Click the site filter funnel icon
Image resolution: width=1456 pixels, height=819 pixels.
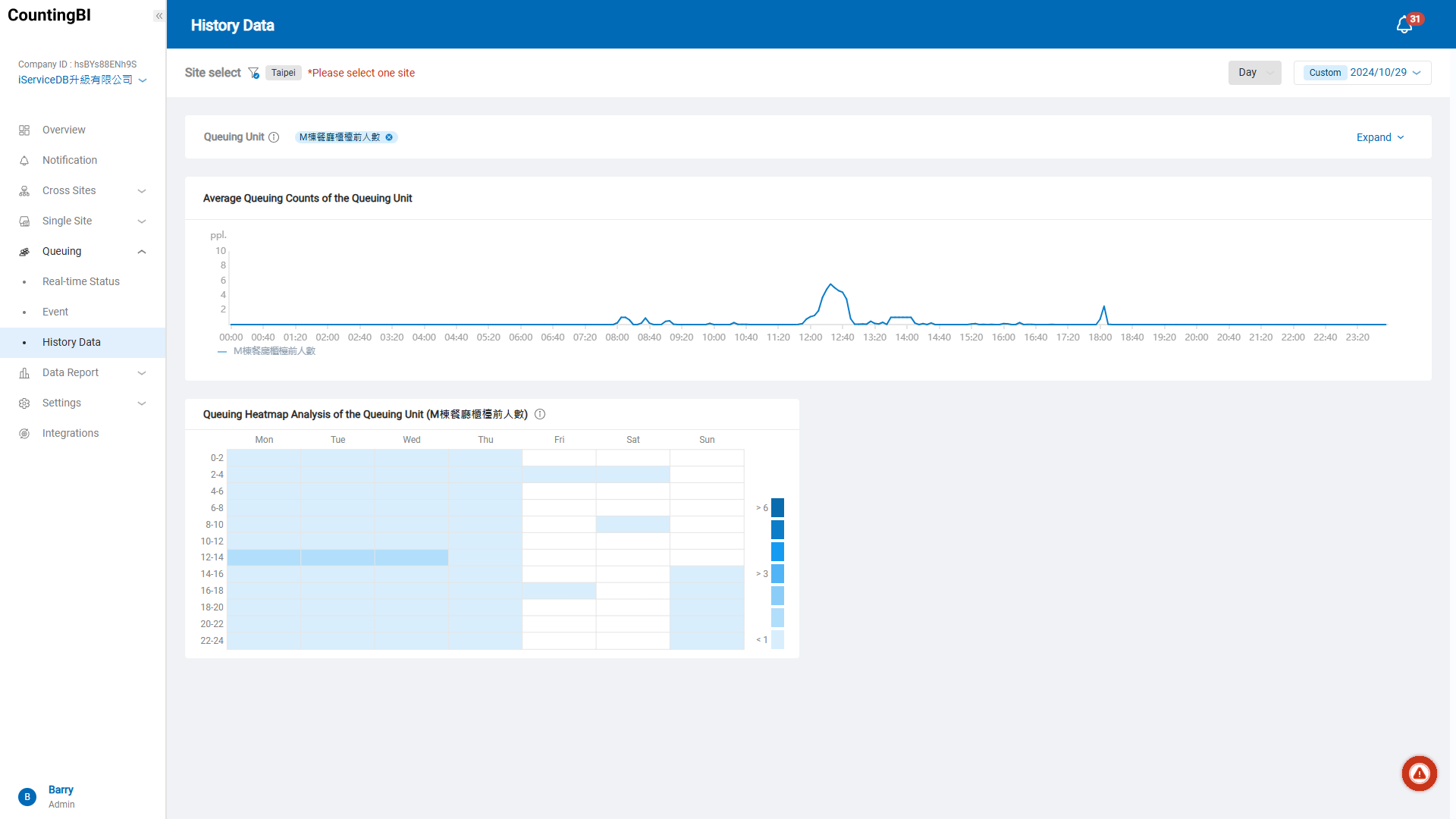click(x=254, y=73)
